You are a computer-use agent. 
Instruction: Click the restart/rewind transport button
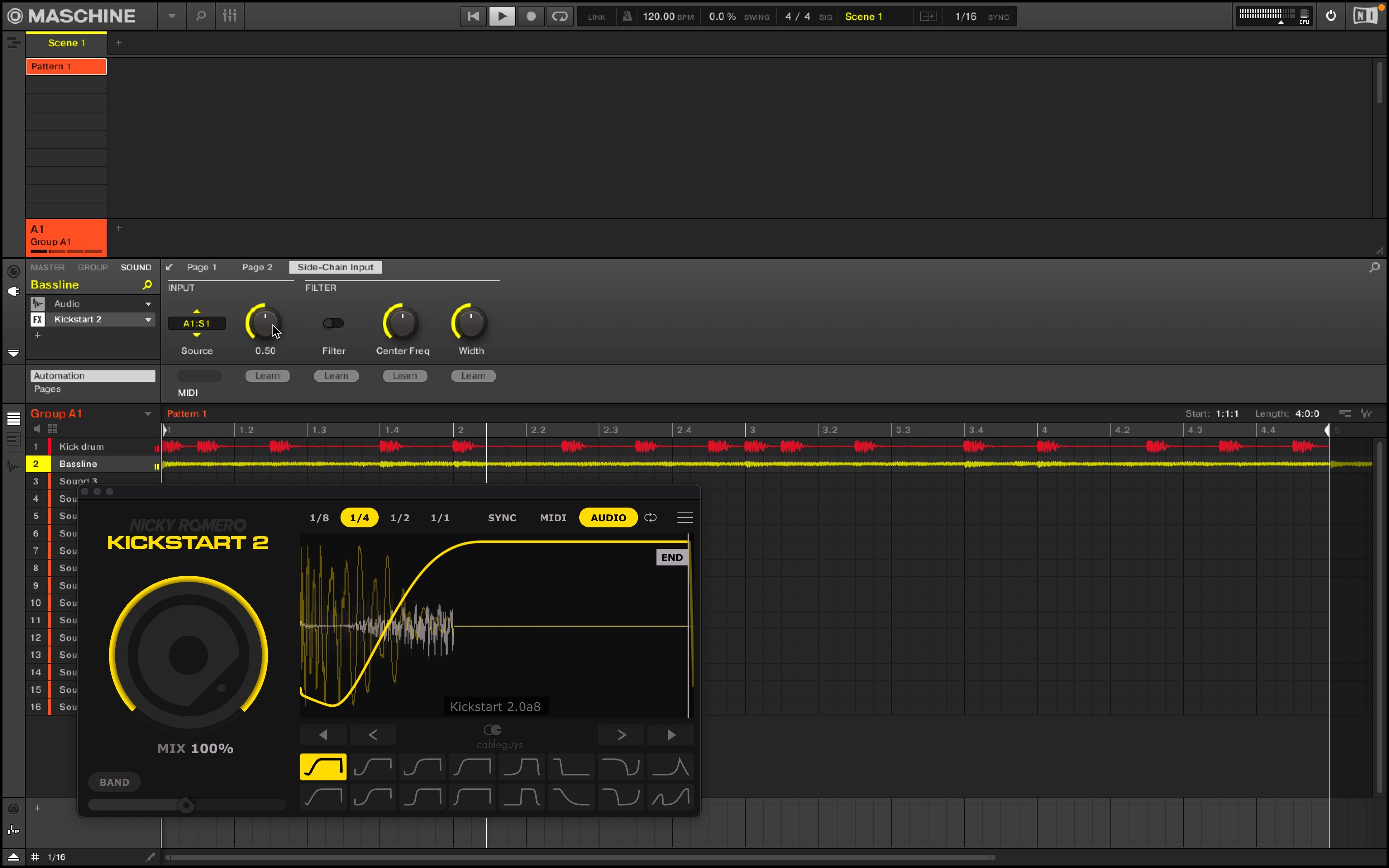[473, 16]
